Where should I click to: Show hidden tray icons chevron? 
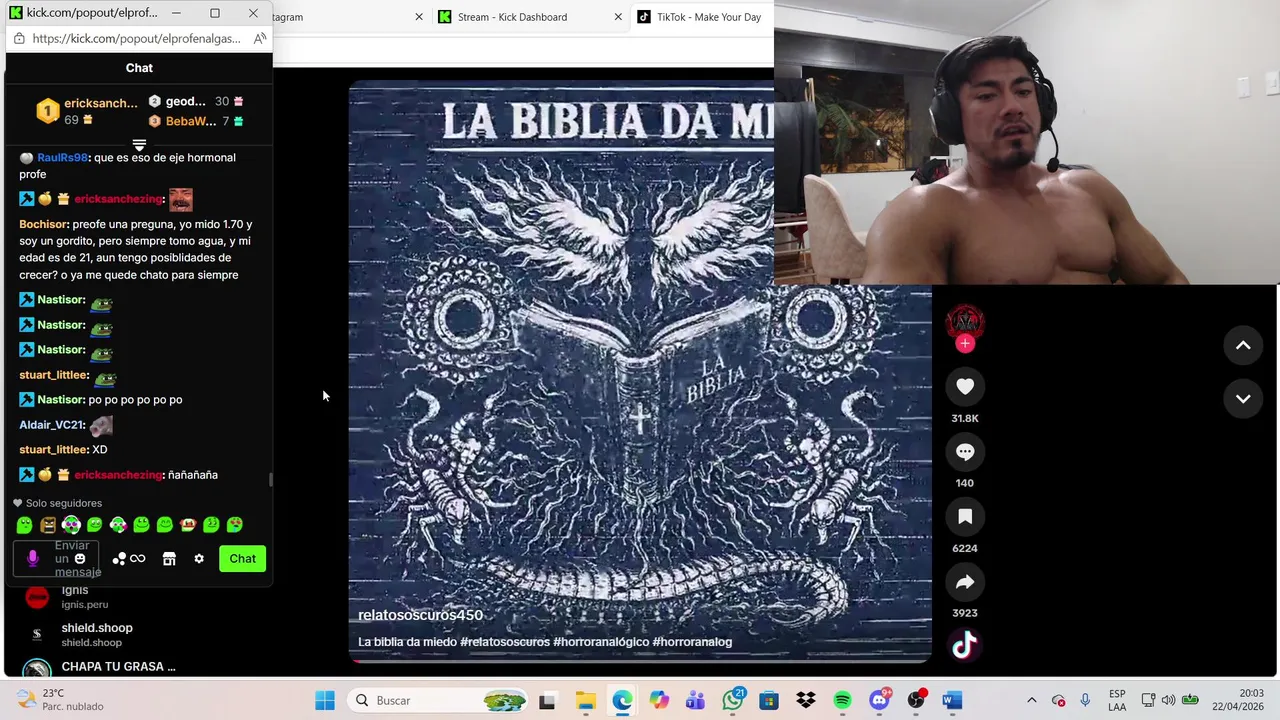click(1032, 700)
